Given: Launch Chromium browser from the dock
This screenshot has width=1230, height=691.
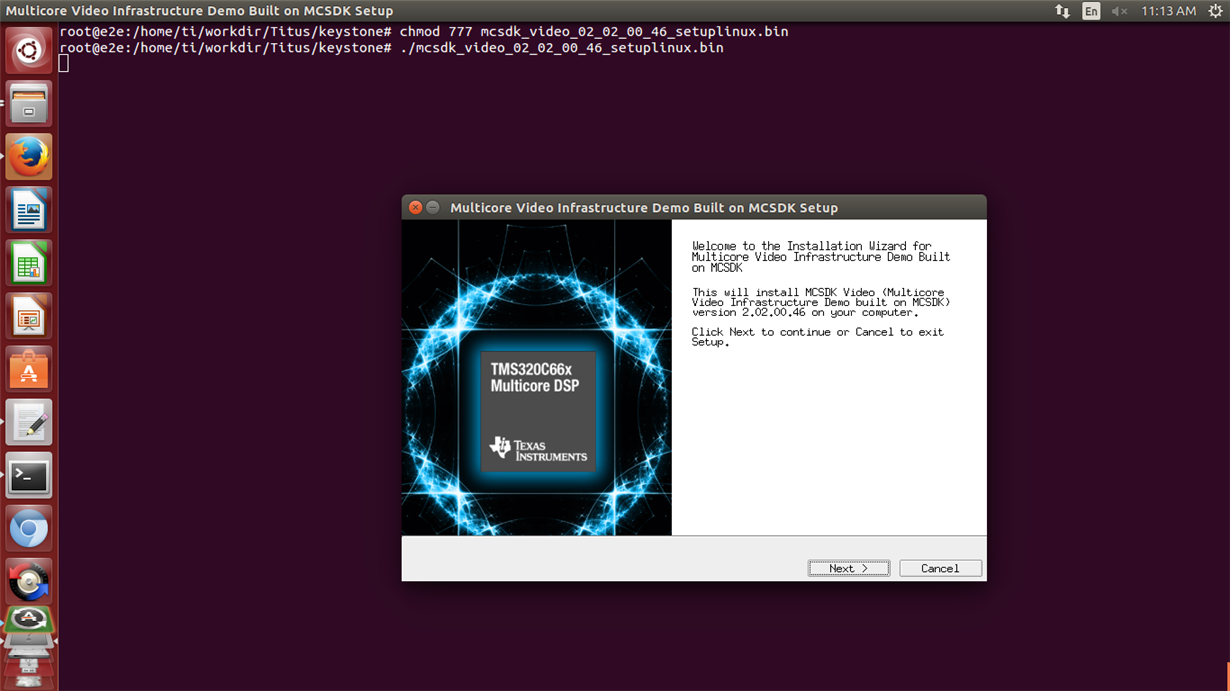Looking at the screenshot, I should [29, 529].
